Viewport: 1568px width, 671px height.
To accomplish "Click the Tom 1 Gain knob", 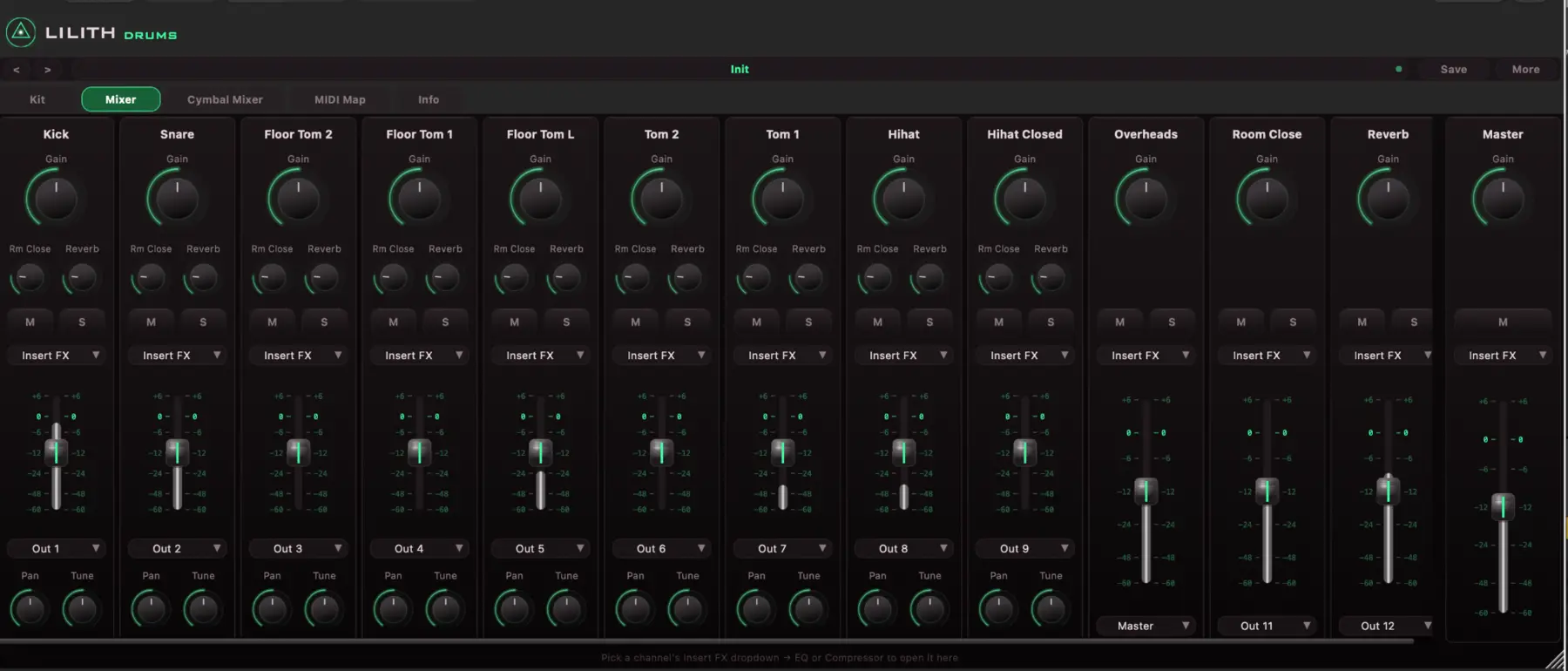I will pyautogui.click(x=782, y=199).
